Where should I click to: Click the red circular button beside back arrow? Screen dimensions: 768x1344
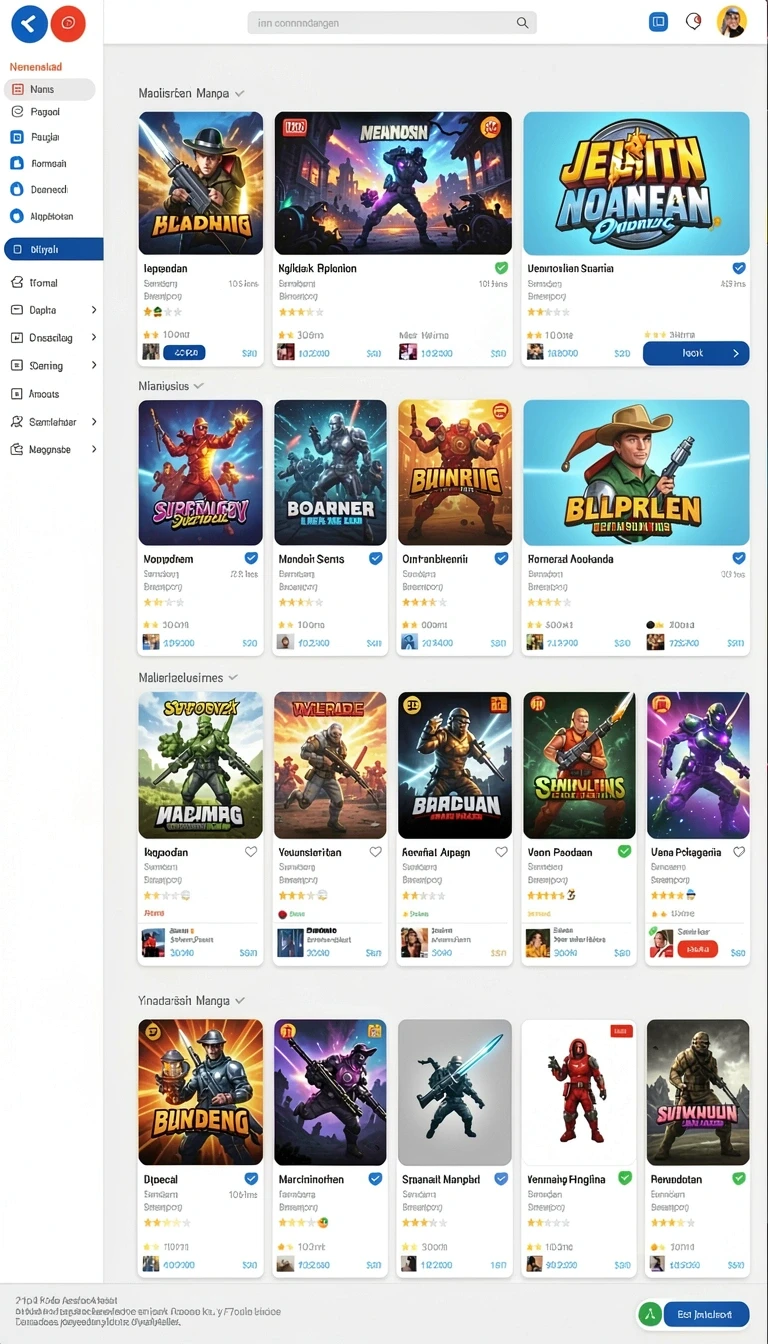(x=68, y=23)
